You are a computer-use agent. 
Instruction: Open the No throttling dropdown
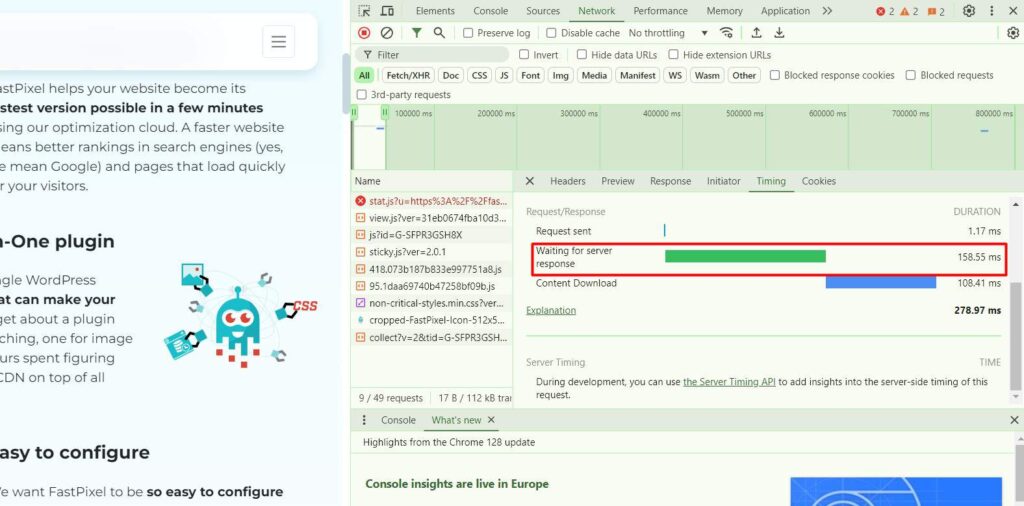coord(668,33)
